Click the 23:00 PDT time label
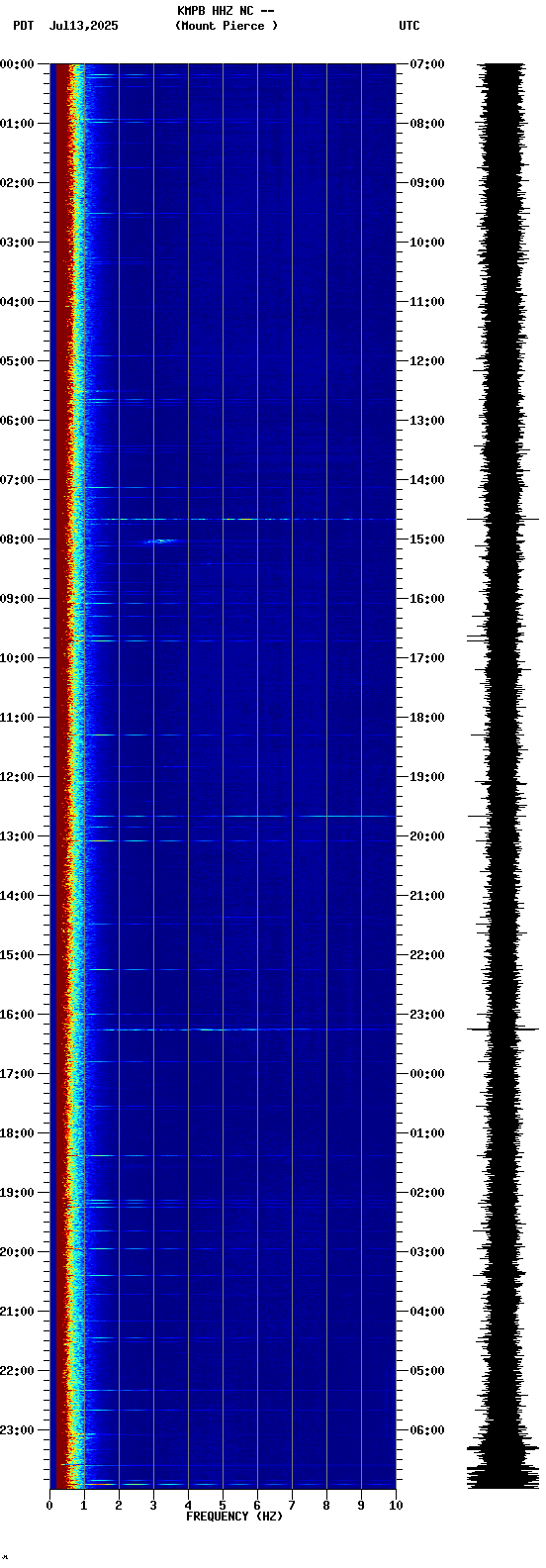The width and height of the screenshot is (546, 1568). (x=17, y=1430)
